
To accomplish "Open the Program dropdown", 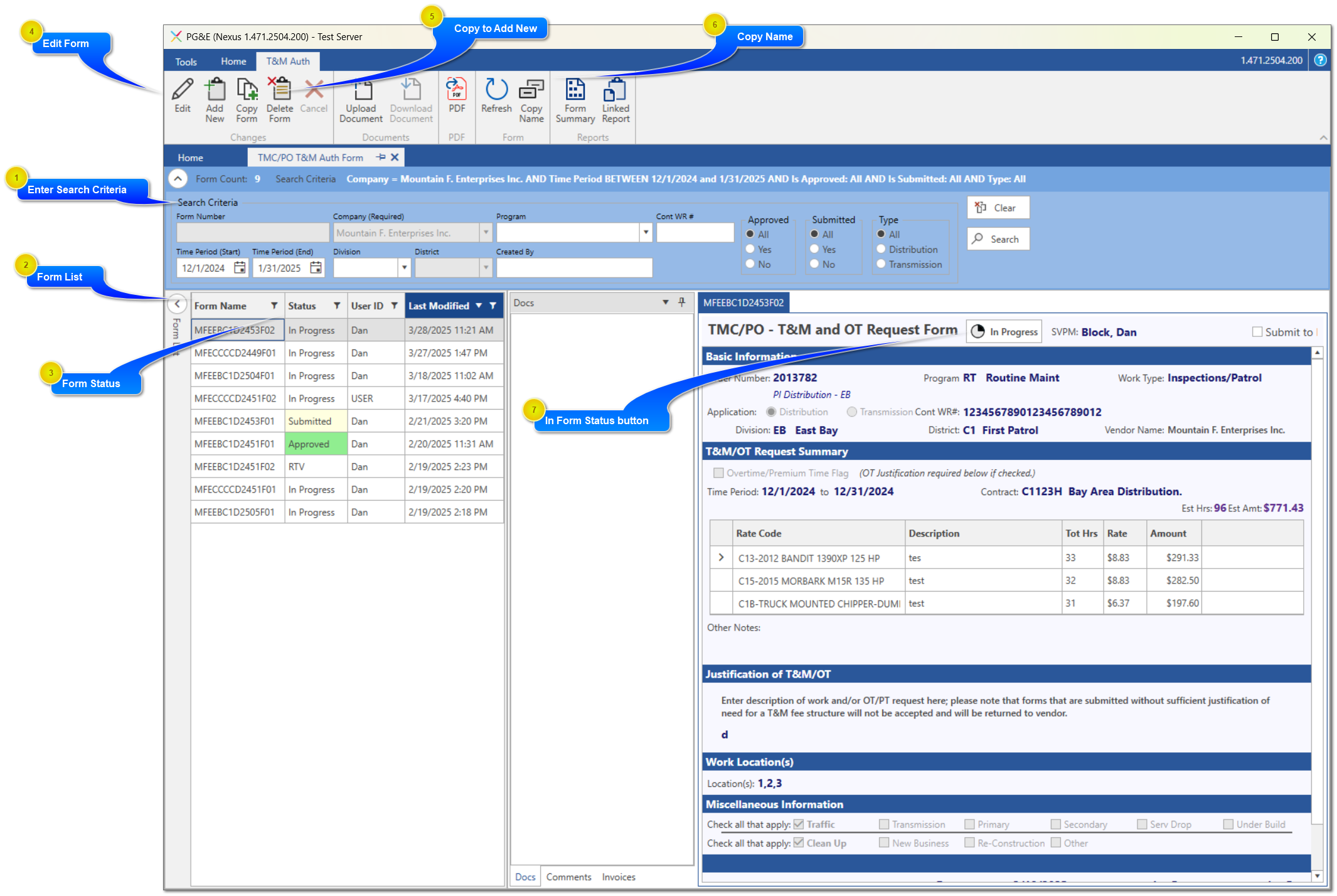I will coord(646,232).
